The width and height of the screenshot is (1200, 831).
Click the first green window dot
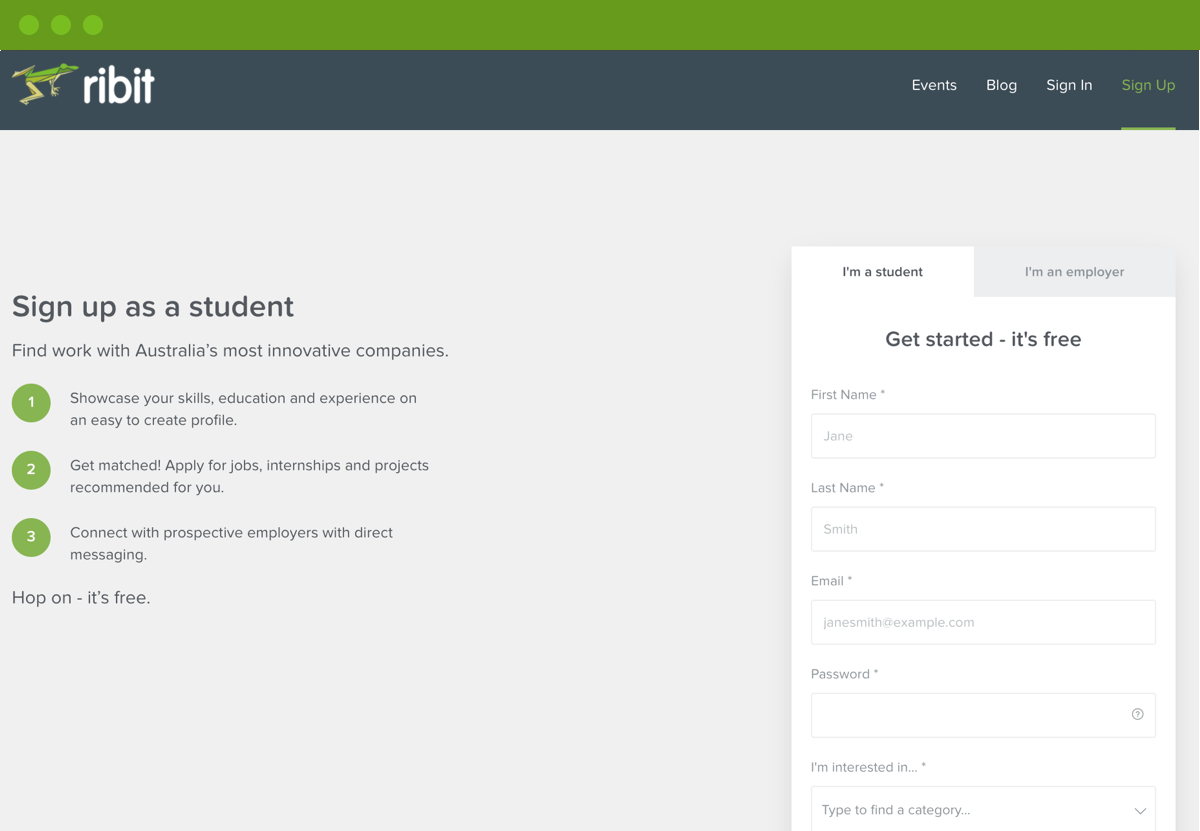29,25
